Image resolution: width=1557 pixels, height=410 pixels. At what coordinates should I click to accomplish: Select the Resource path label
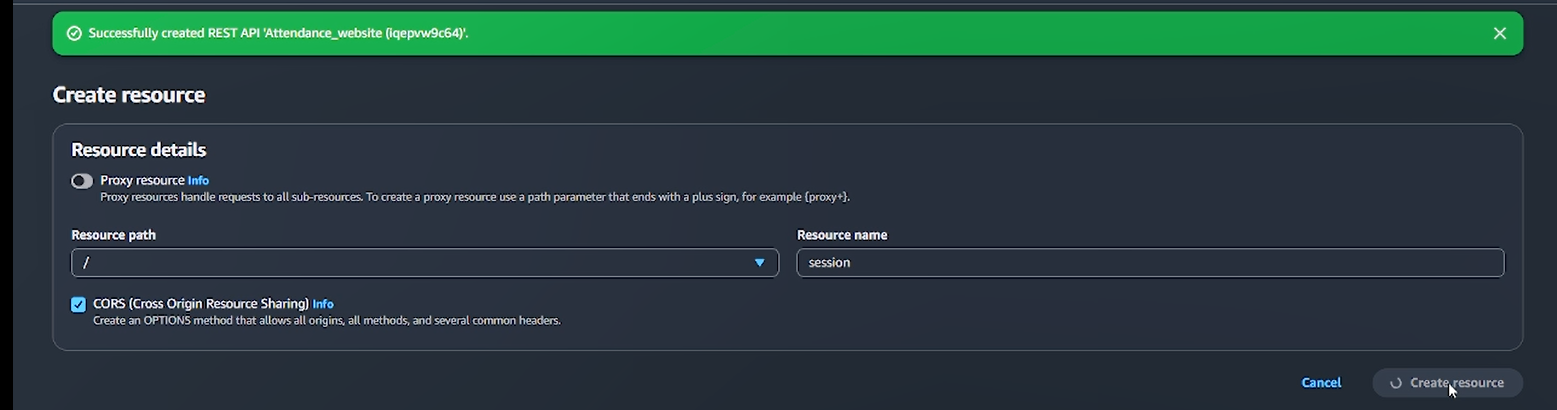114,235
